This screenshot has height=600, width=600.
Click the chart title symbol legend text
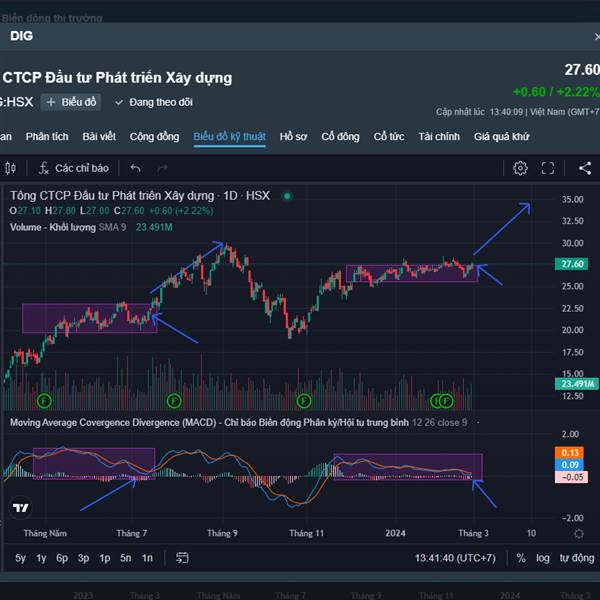pyautogui.click(x=140, y=196)
